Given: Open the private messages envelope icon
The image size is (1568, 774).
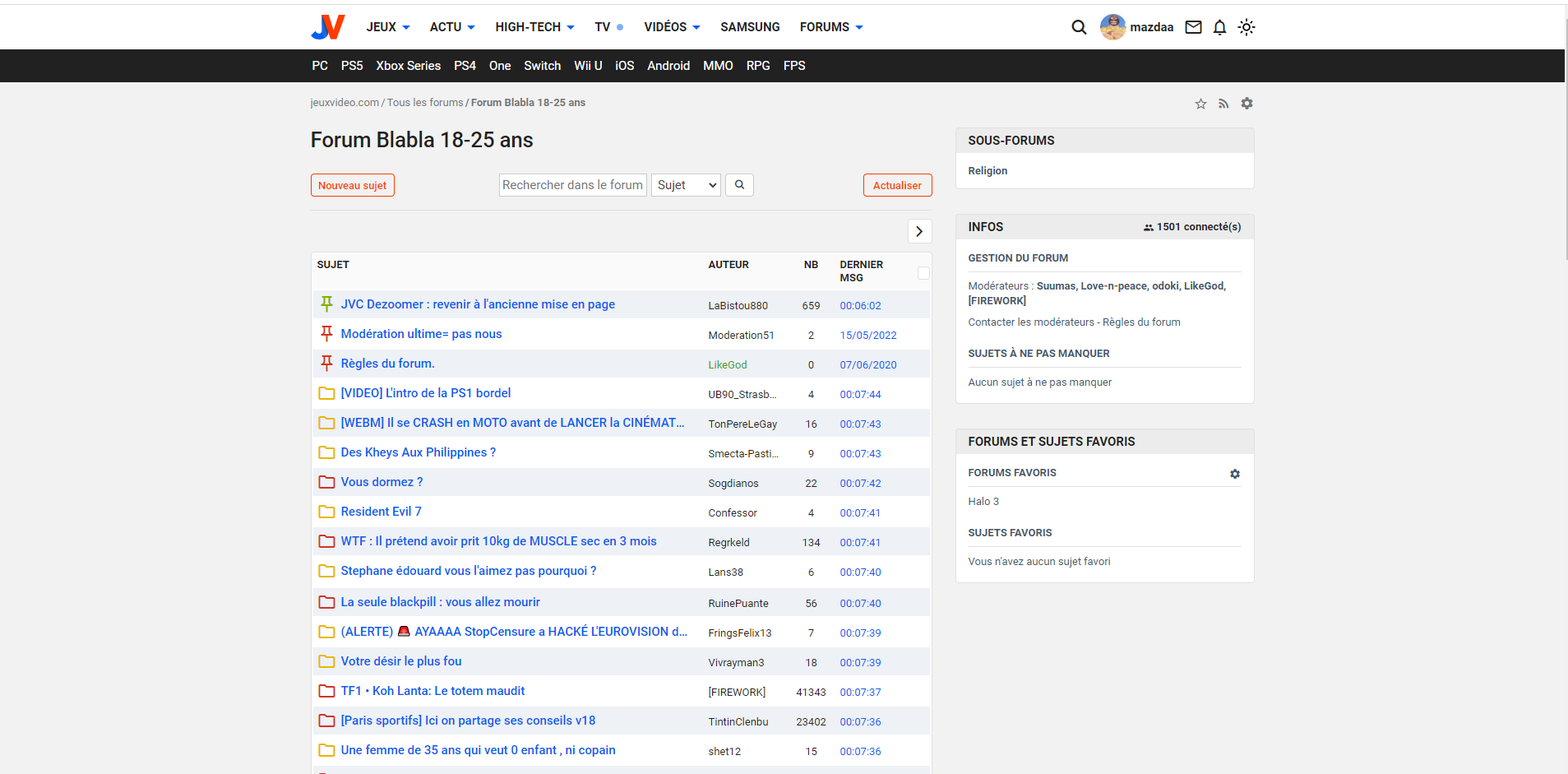Looking at the screenshot, I should [x=1193, y=27].
